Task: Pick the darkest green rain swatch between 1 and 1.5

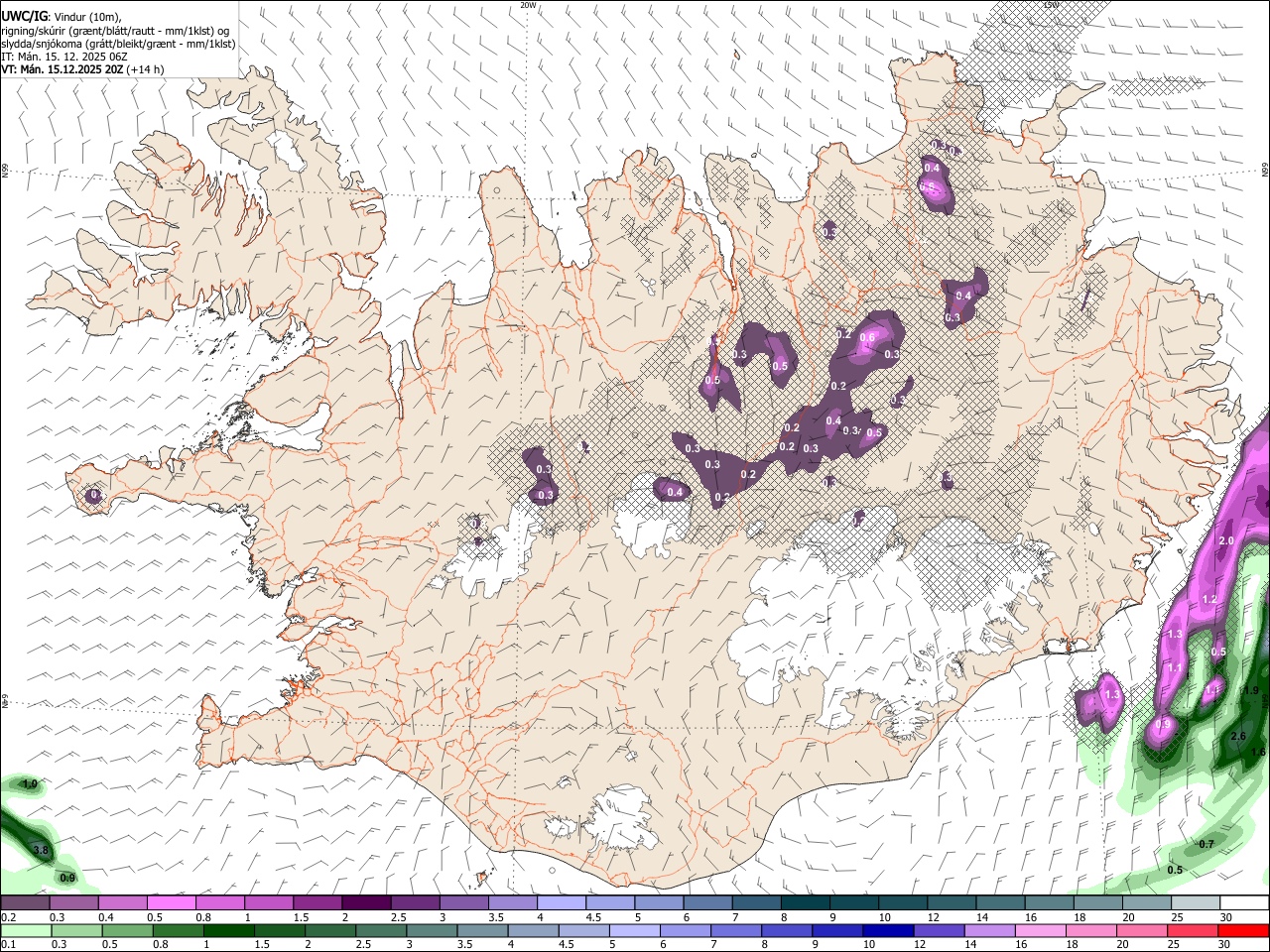Action: tap(230, 931)
